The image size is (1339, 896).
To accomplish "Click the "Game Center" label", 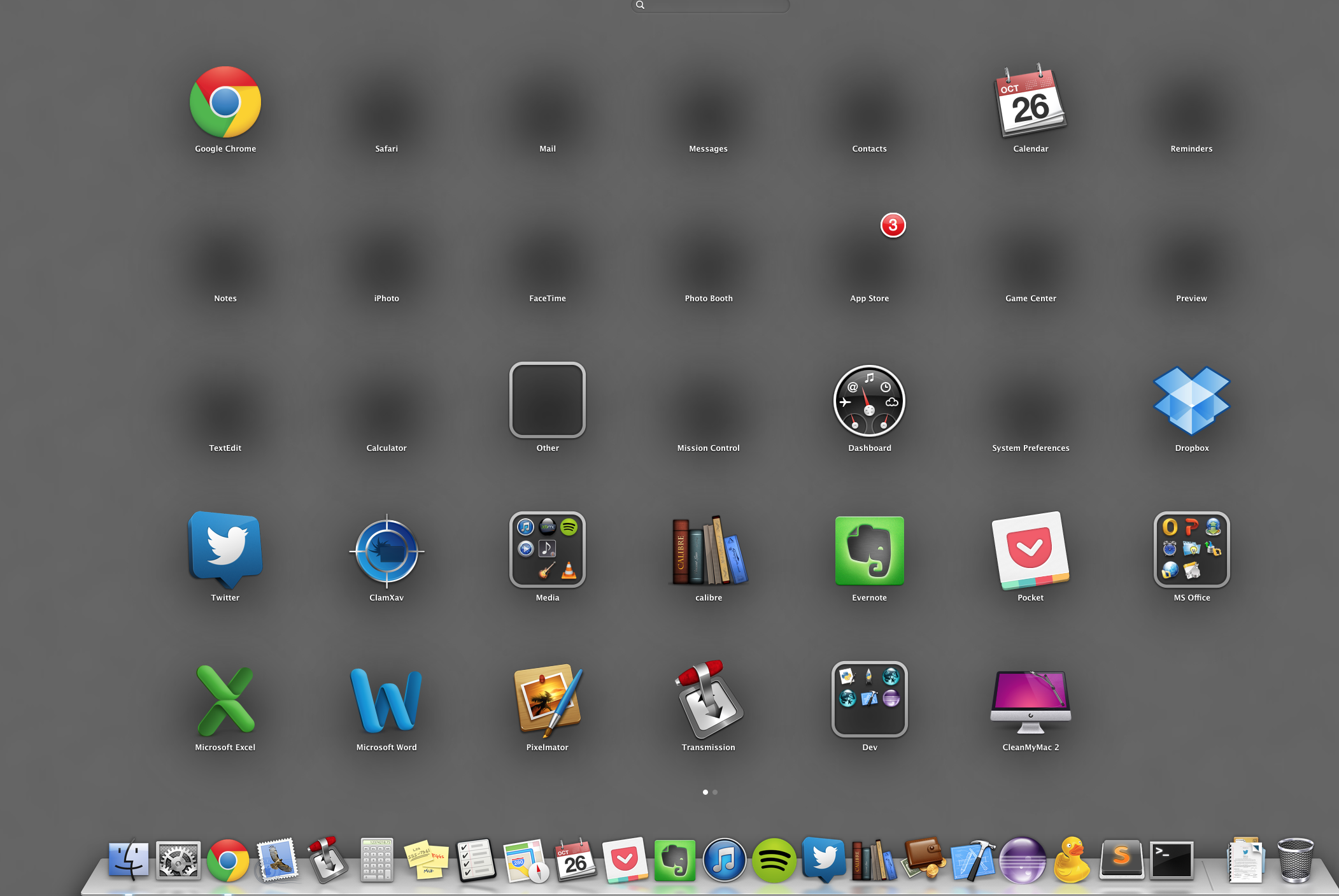I will [x=1030, y=299].
